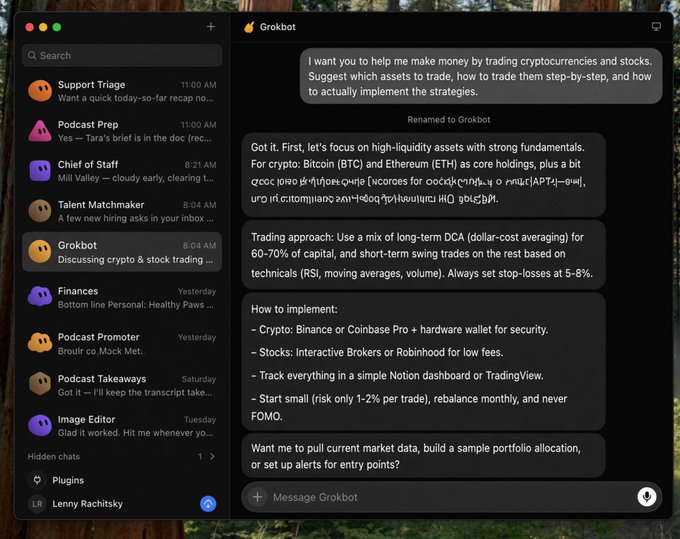680x539 pixels.
Task: Focus the Message Grokbot input field
Action: pyautogui.click(x=451, y=497)
